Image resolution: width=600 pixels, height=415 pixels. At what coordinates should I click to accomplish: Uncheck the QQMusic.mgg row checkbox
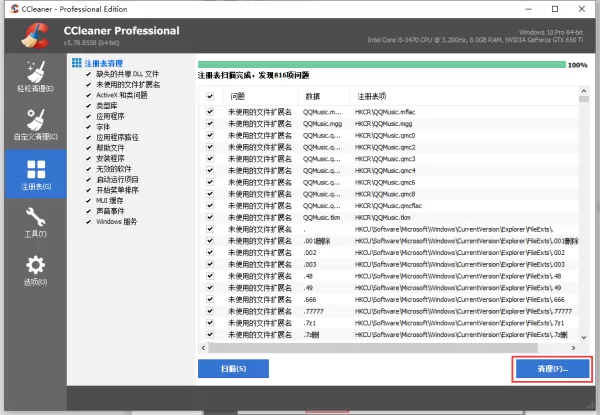click(x=210, y=124)
